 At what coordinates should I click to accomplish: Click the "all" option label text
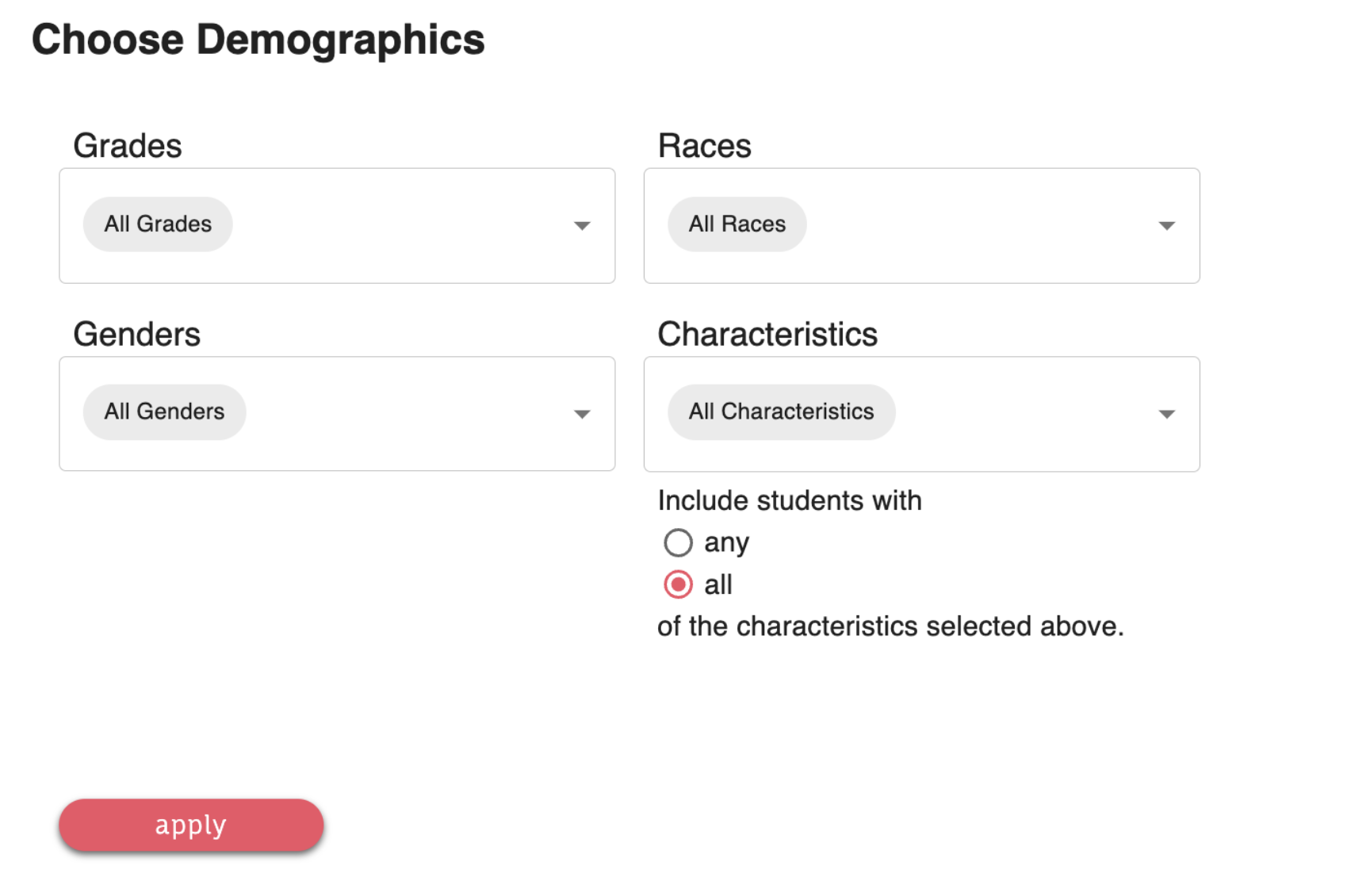[718, 585]
